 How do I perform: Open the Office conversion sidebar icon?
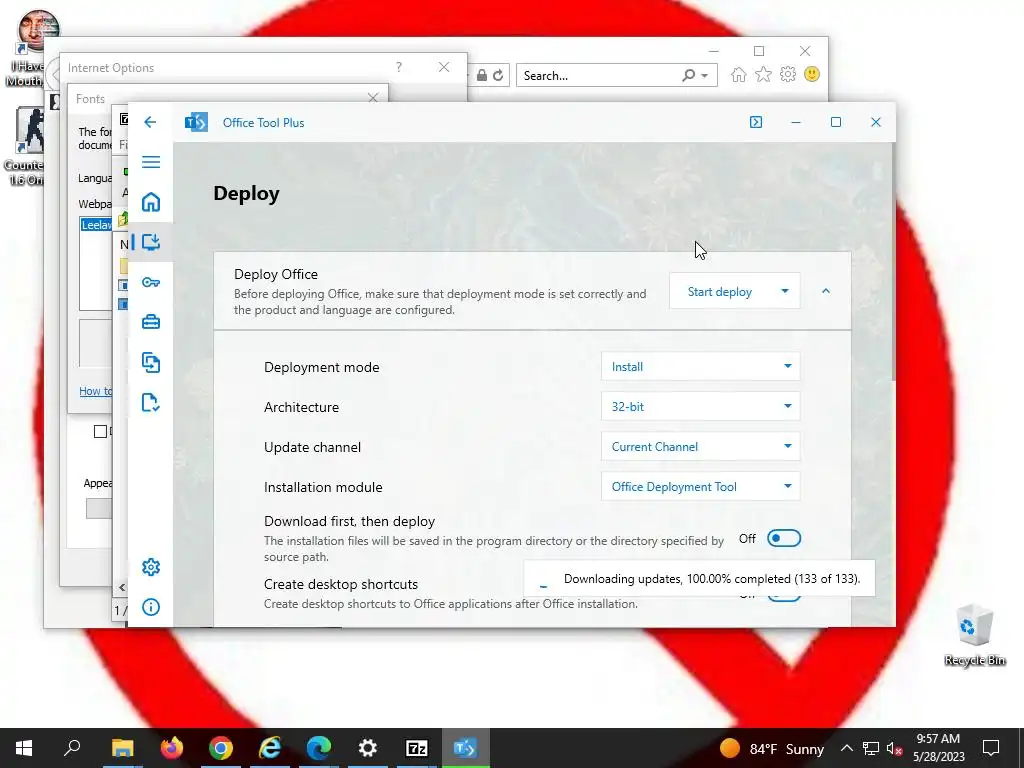click(151, 362)
